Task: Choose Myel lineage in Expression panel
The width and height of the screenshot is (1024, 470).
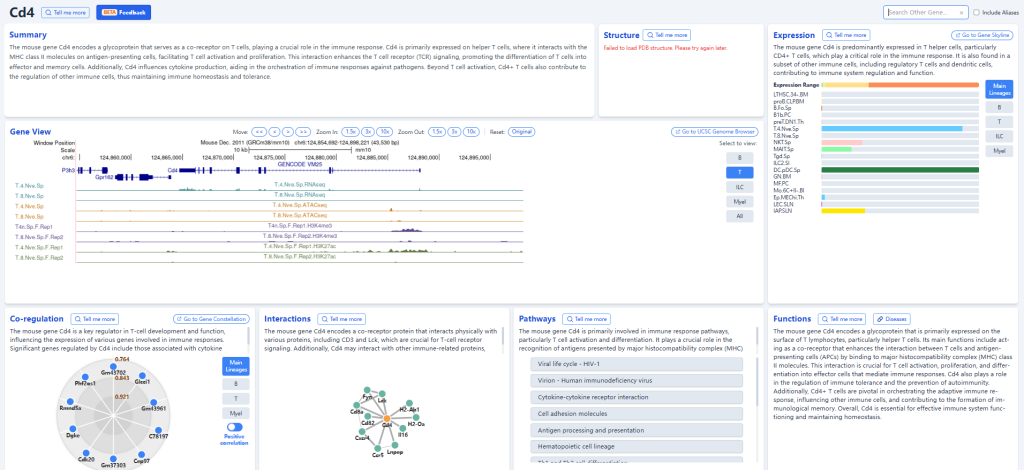Action: click(x=999, y=151)
